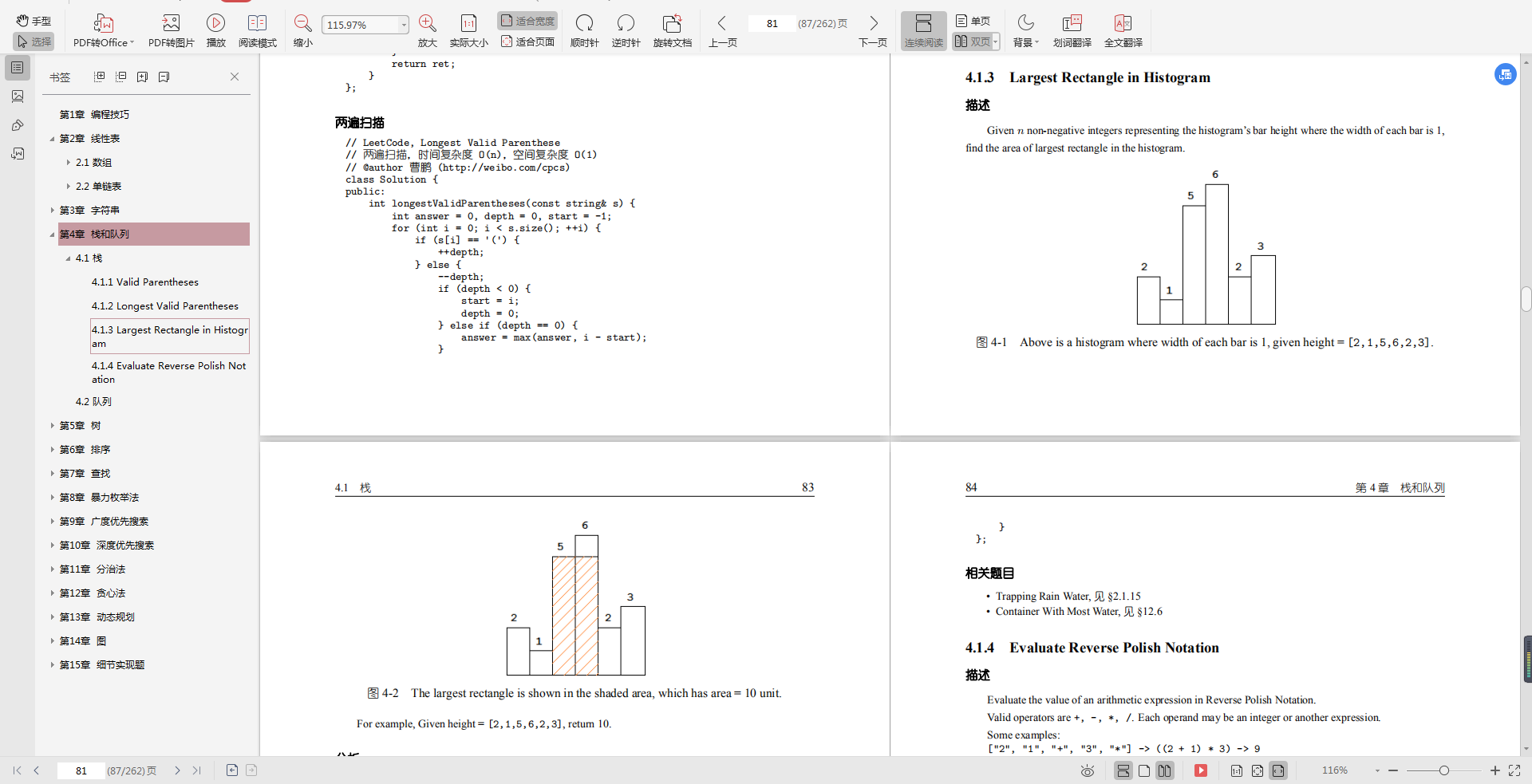Open bookmark 第1章 编程技巧
The width and height of the screenshot is (1532, 784).
(x=94, y=115)
